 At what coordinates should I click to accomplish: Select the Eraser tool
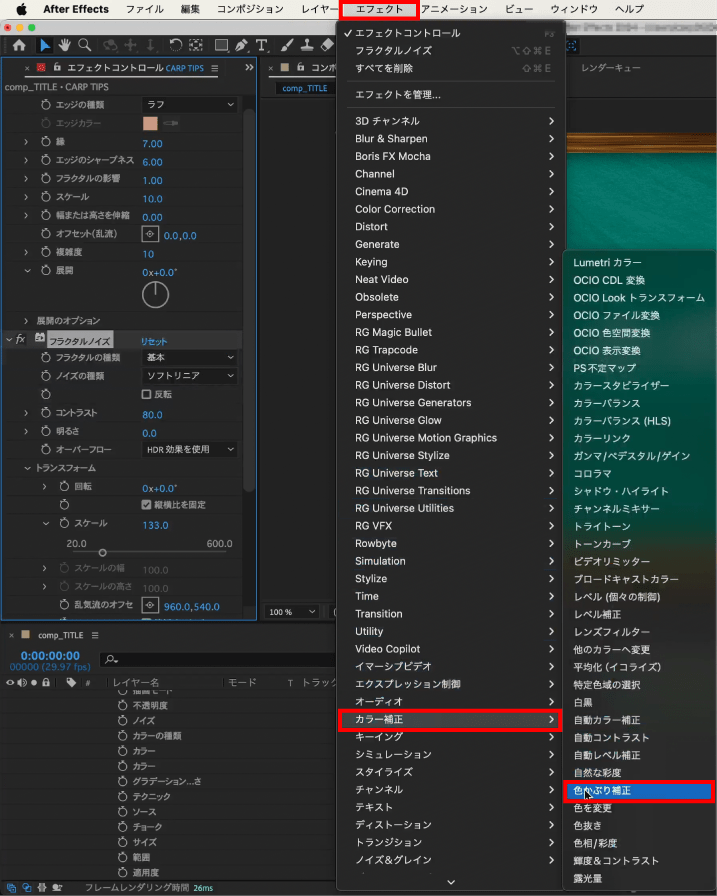327,46
